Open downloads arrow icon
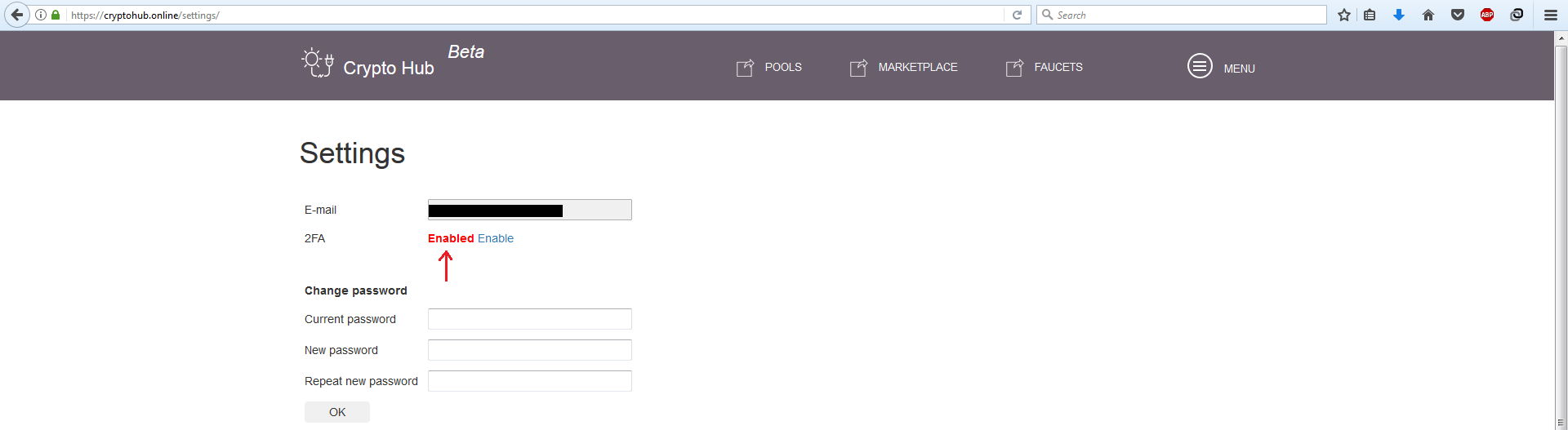The height and width of the screenshot is (430, 1568). (x=1399, y=15)
